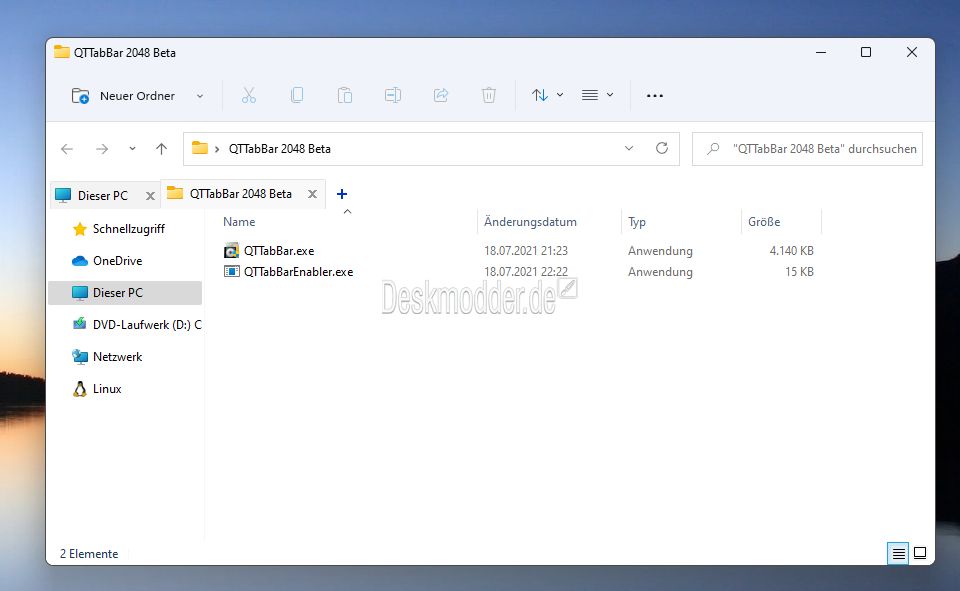Screen dimensions: 960x591
Task: Go back with the left arrow
Action: pos(67,149)
